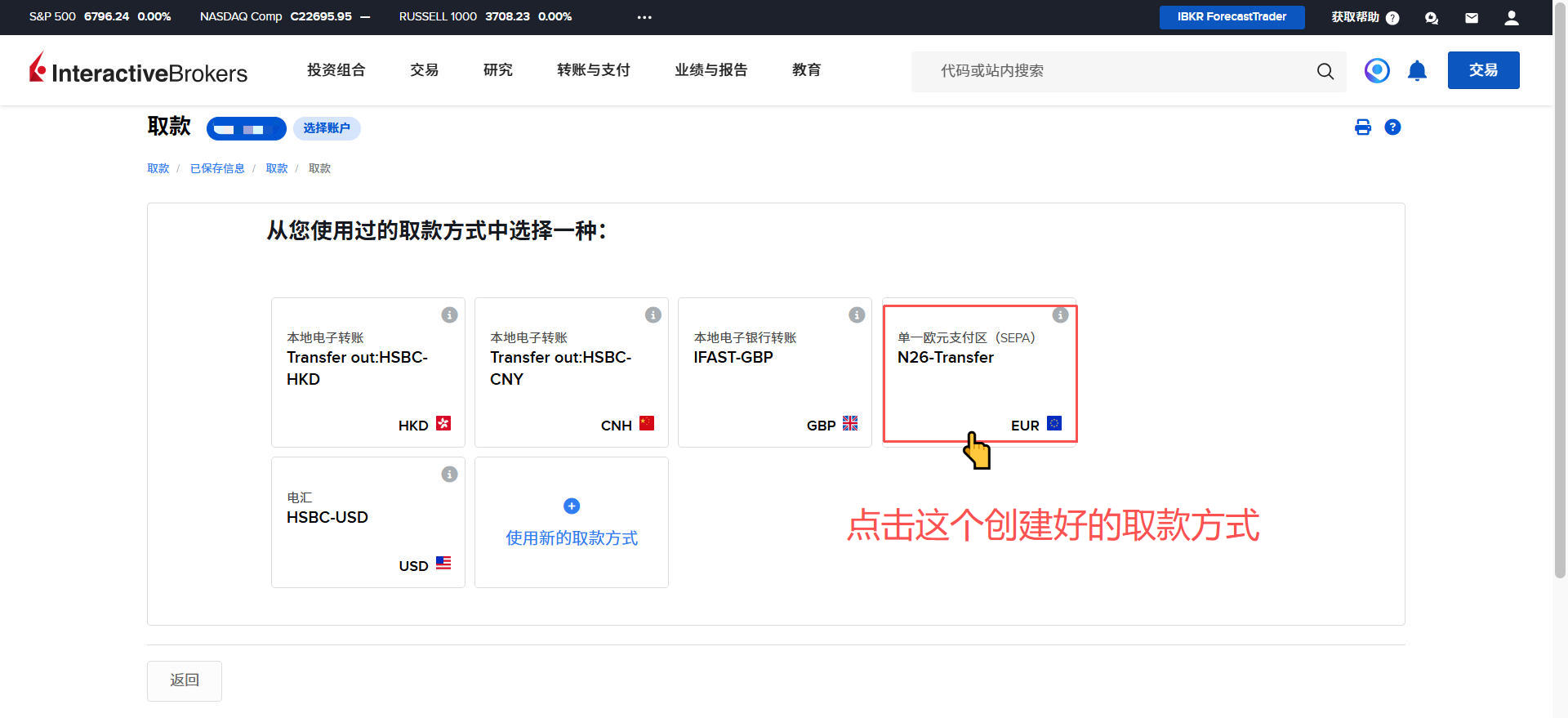This screenshot has height=718, width=1568.
Task: Expand the ticker bar ellipsis menu
Action: click(x=644, y=17)
